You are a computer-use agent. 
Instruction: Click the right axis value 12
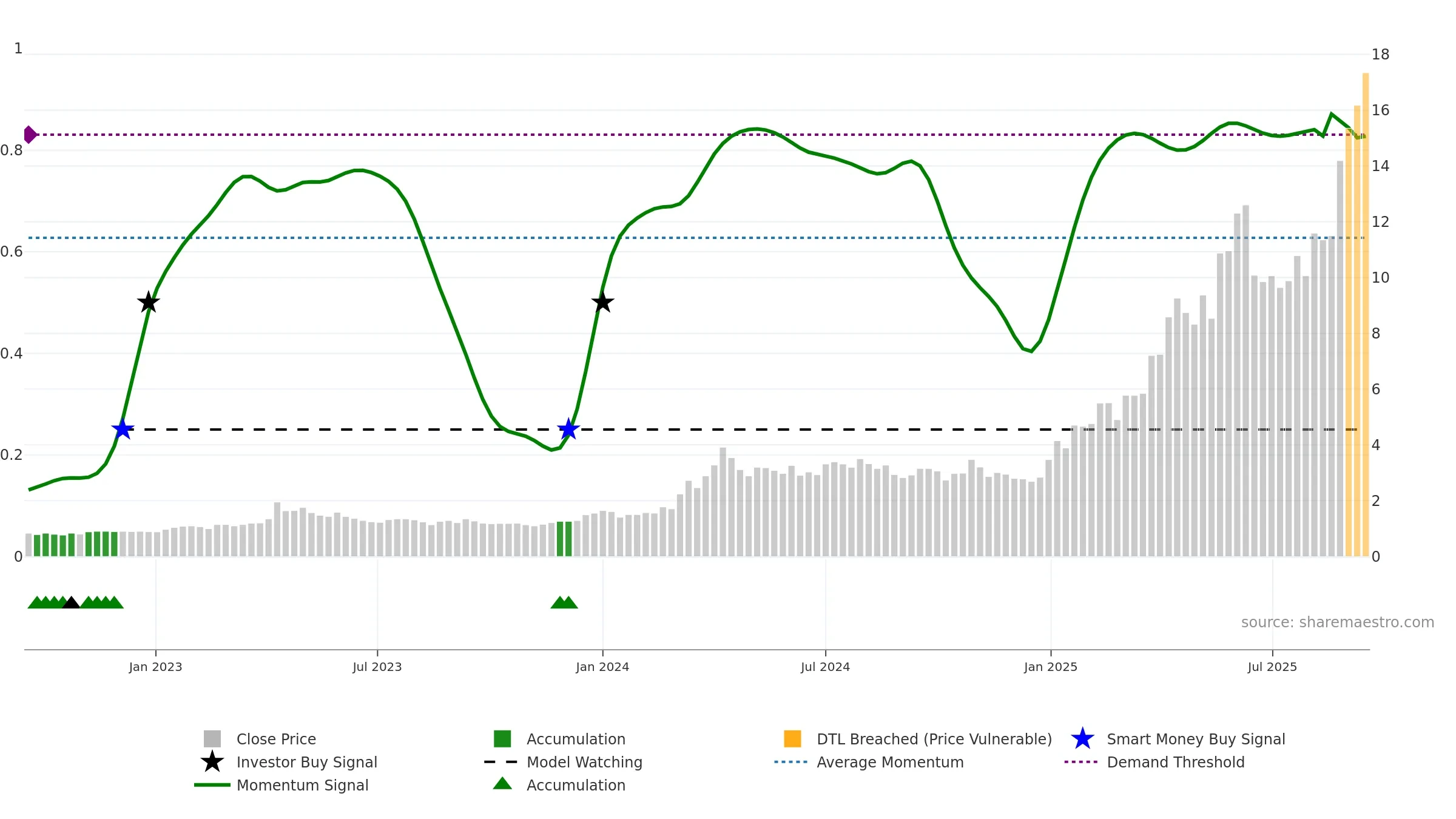pos(1380,222)
